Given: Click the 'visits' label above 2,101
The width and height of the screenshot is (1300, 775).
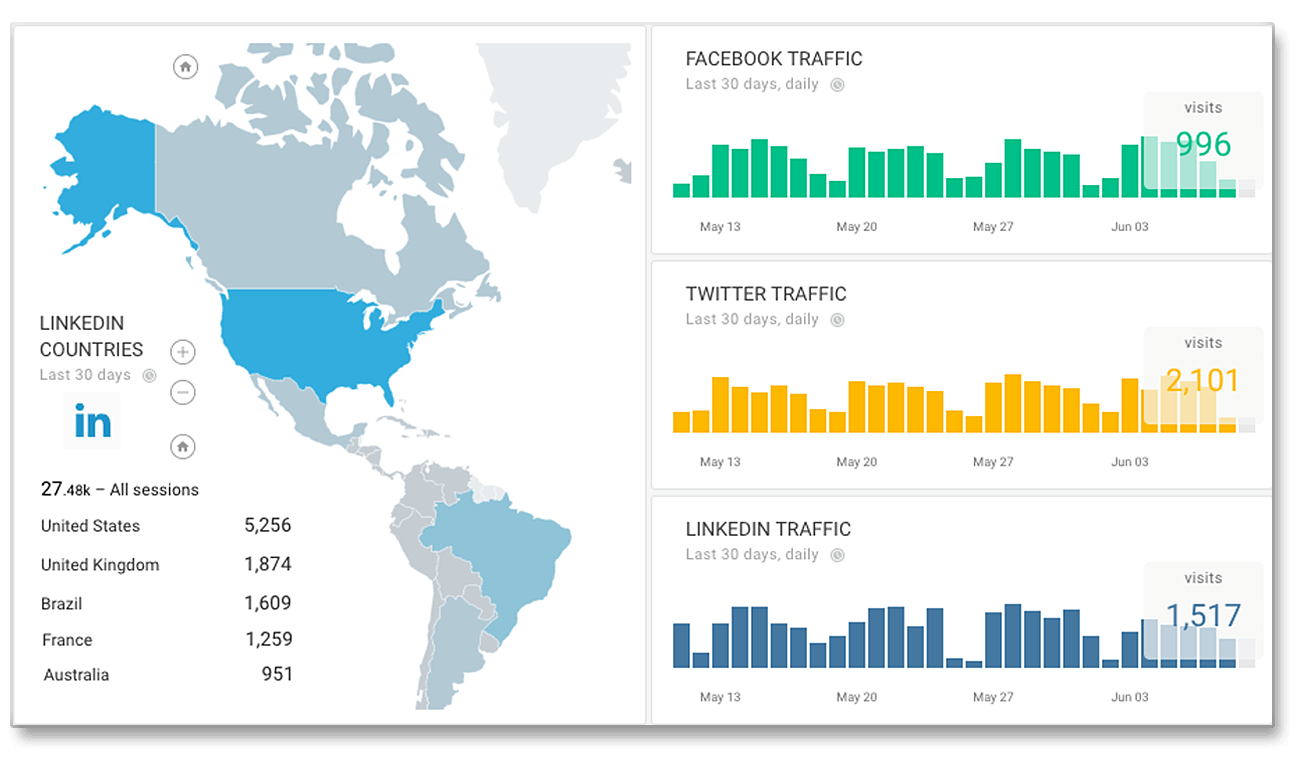Looking at the screenshot, I should click(1203, 343).
